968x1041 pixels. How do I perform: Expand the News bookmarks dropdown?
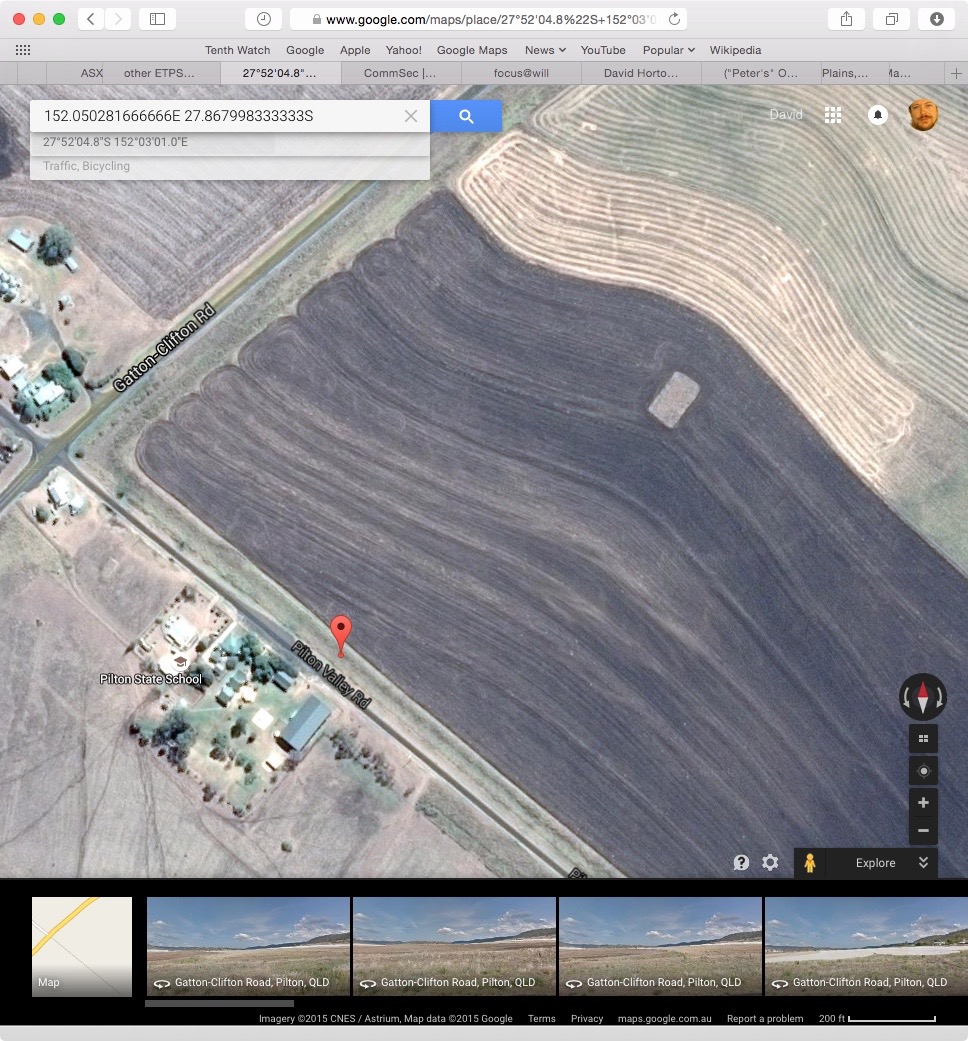(545, 50)
